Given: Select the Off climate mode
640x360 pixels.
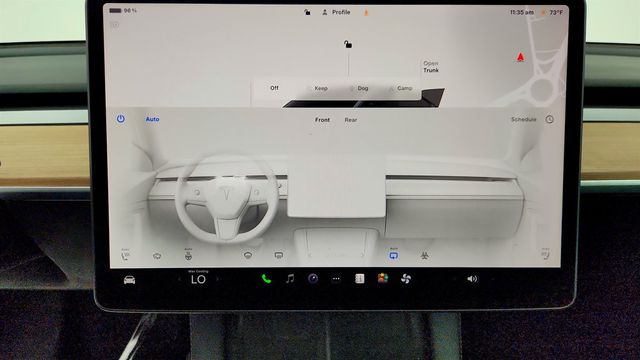Looking at the screenshot, I should pos(274,88).
